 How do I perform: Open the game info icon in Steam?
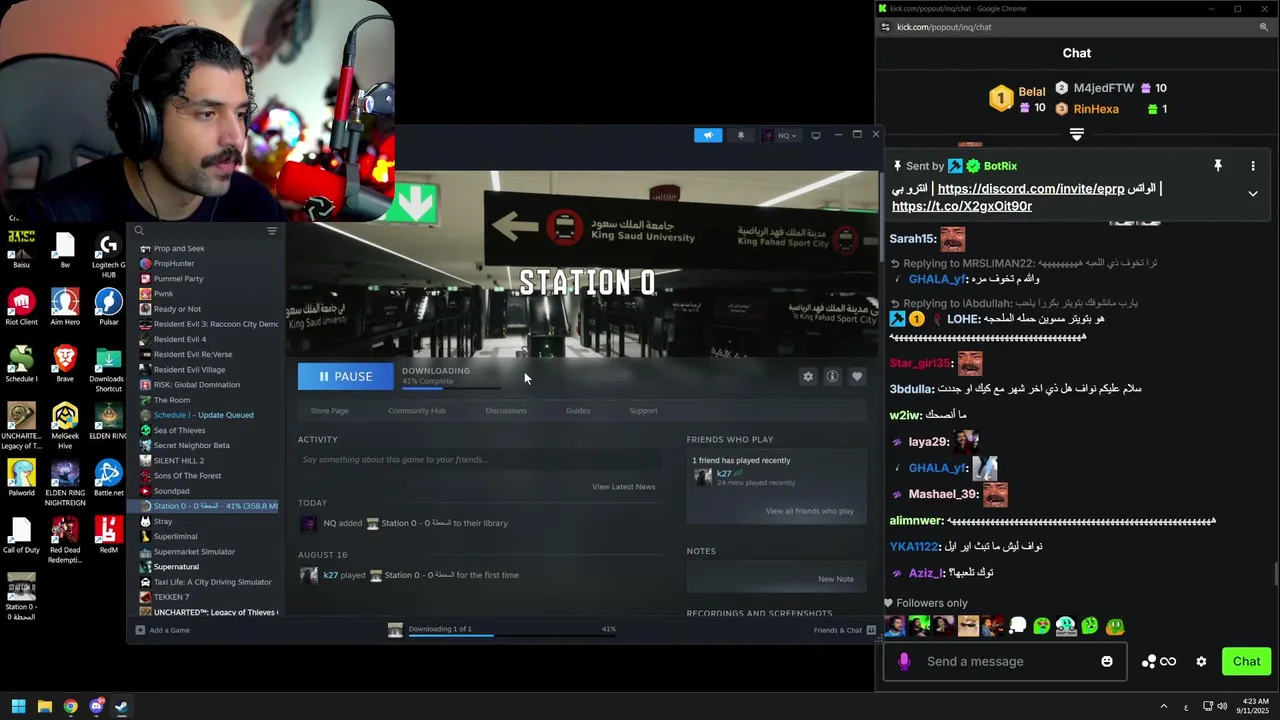(x=832, y=377)
